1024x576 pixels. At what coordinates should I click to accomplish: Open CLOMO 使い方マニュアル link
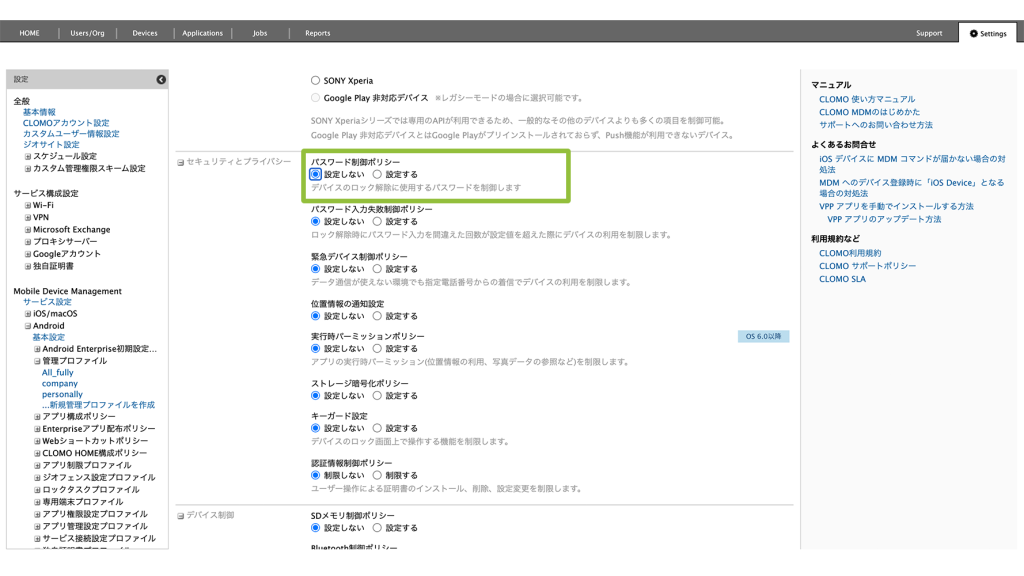click(x=866, y=99)
